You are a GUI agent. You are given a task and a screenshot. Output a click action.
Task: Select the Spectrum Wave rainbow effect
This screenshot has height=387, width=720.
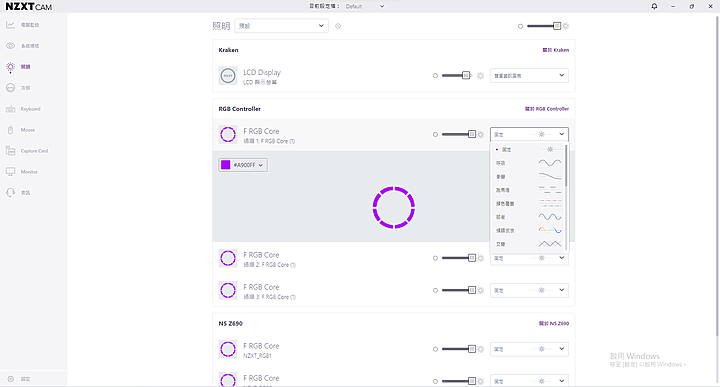pyautogui.click(x=528, y=230)
